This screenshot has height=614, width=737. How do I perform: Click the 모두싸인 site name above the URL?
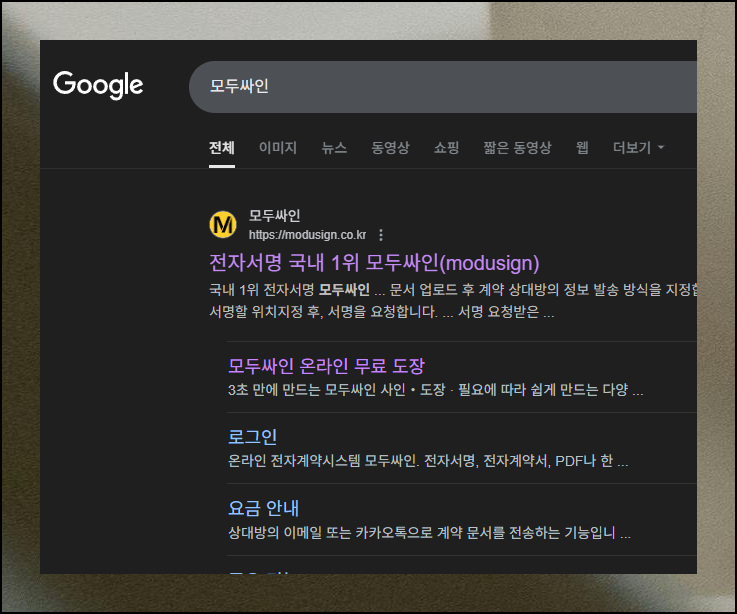coord(274,216)
